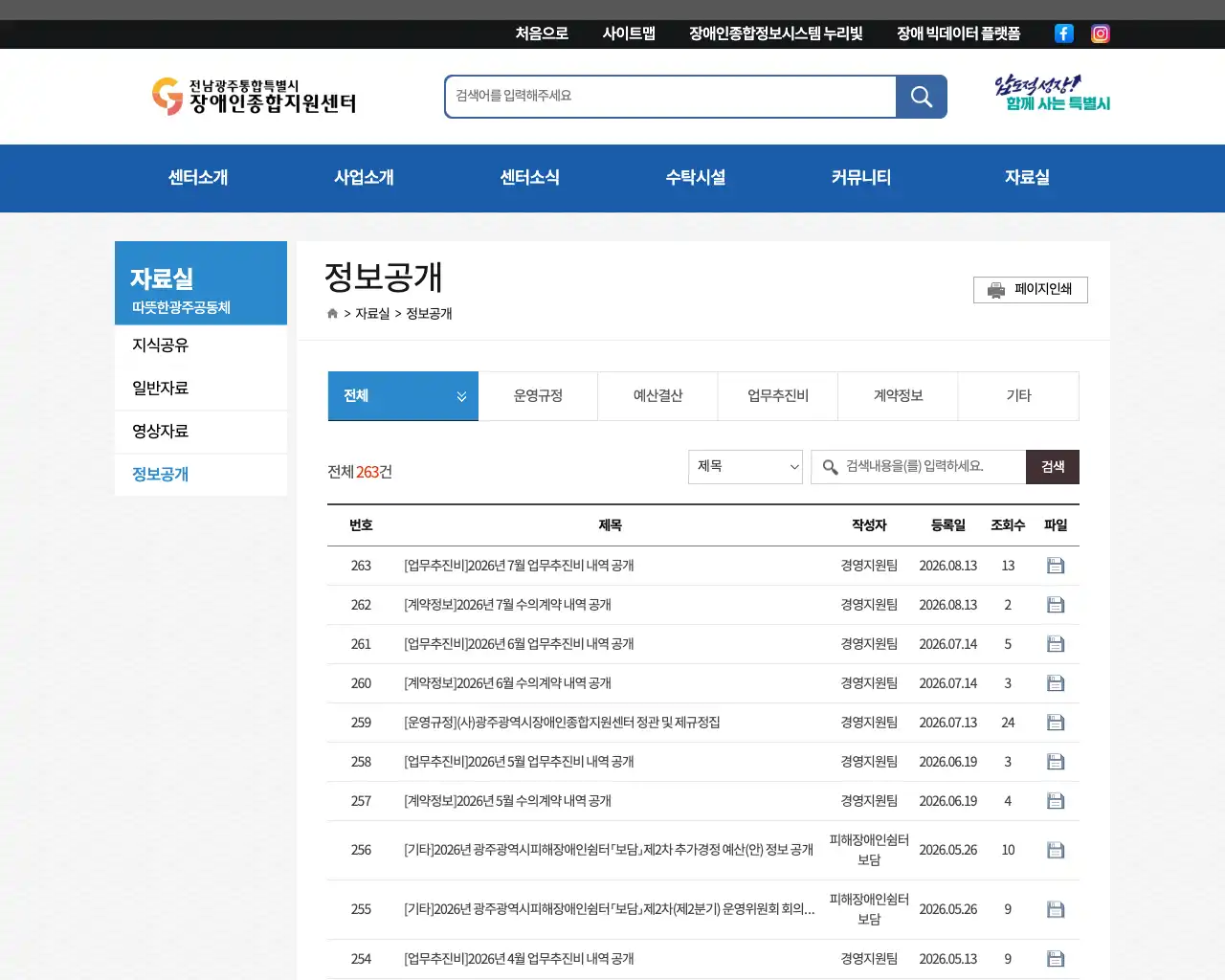
Task: Open 정보공개 in the sidebar
Action: pyautogui.click(x=201, y=475)
